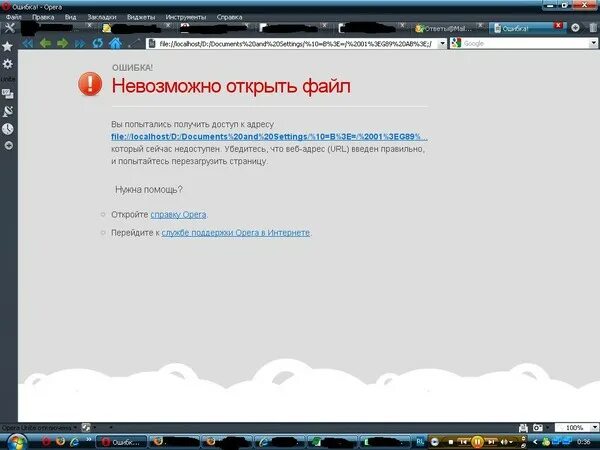Open службе поддержки Opera в Интернете link
The image size is (600, 450).
tap(235, 233)
